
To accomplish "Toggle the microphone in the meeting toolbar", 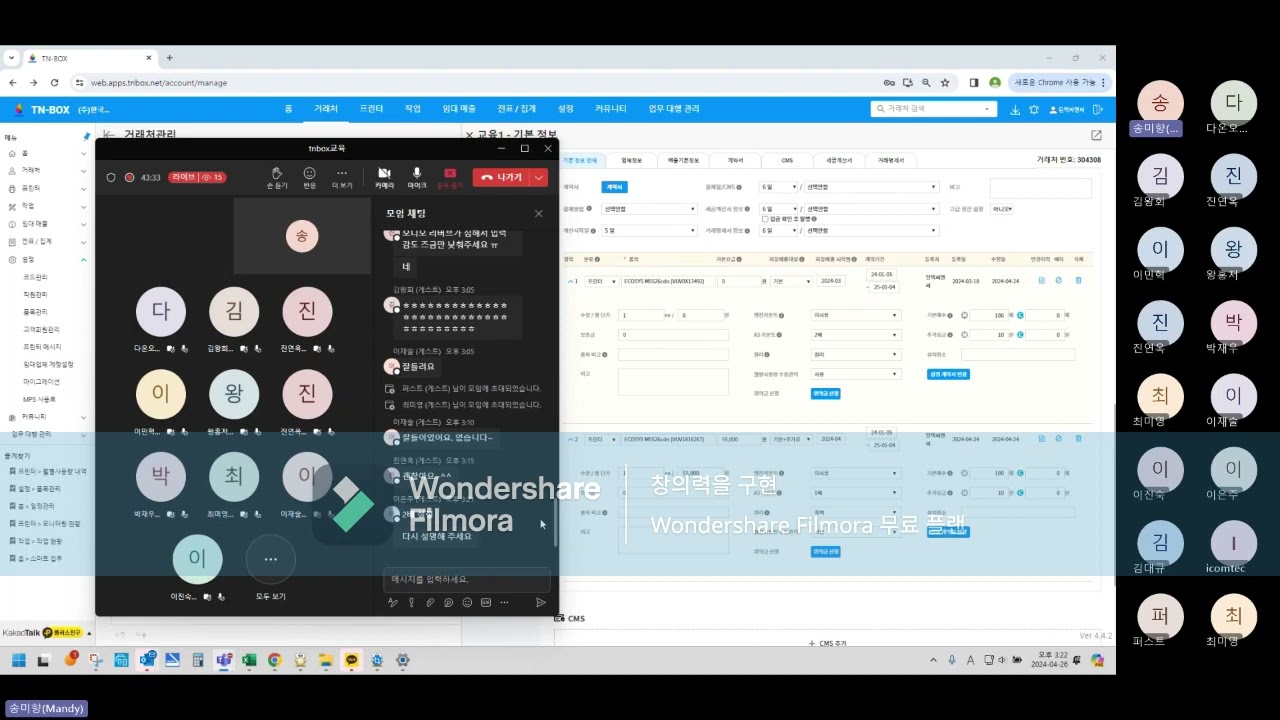I will [x=417, y=177].
